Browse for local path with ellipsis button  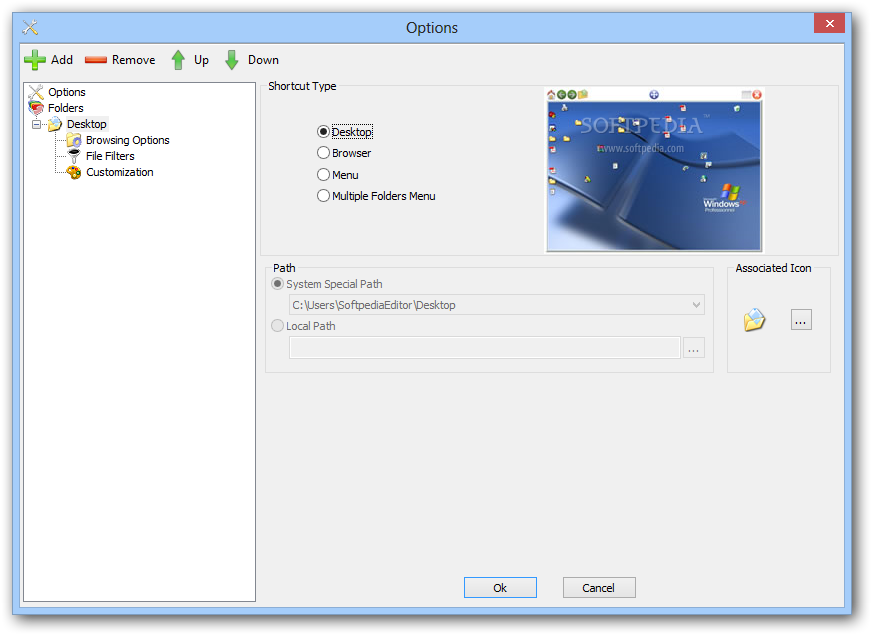tap(693, 348)
